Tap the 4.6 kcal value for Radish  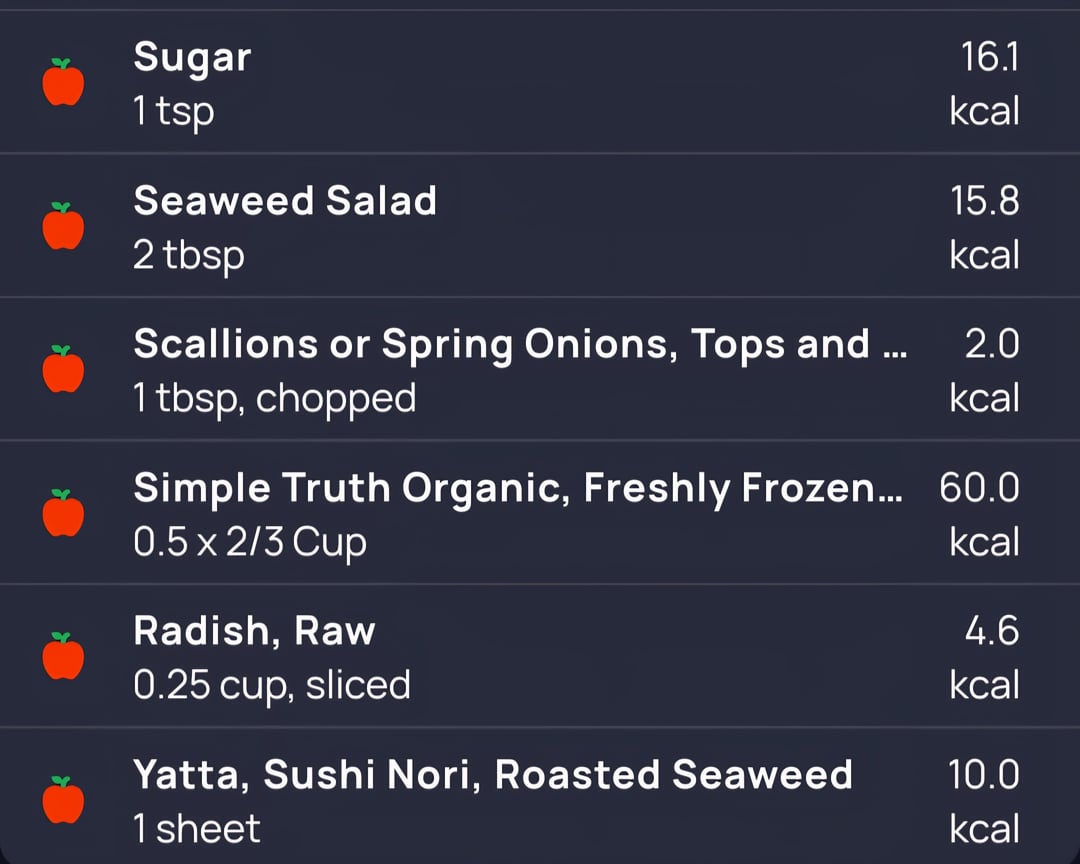(x=991, y=632)
